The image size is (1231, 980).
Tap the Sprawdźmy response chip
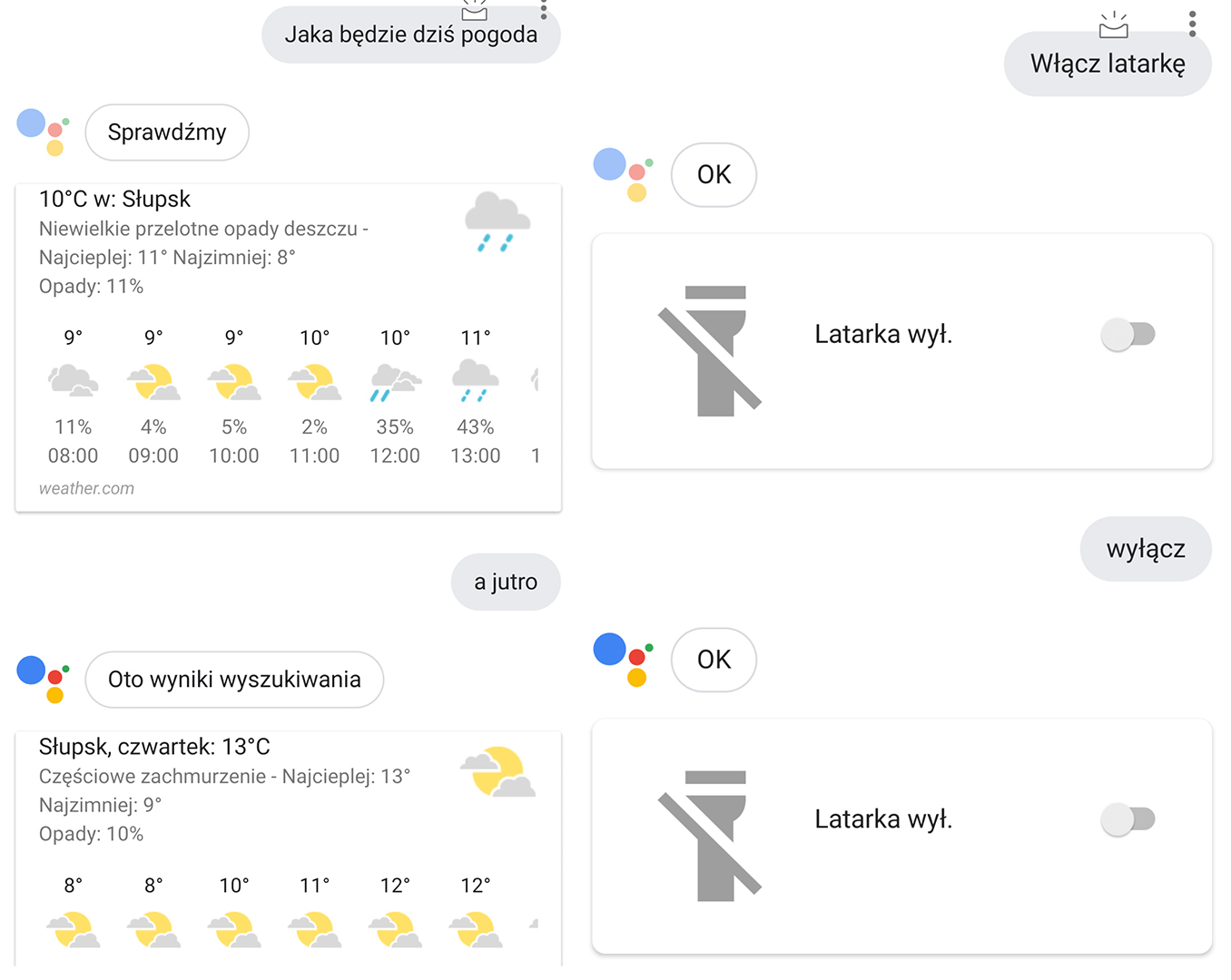tap(167, 132)
